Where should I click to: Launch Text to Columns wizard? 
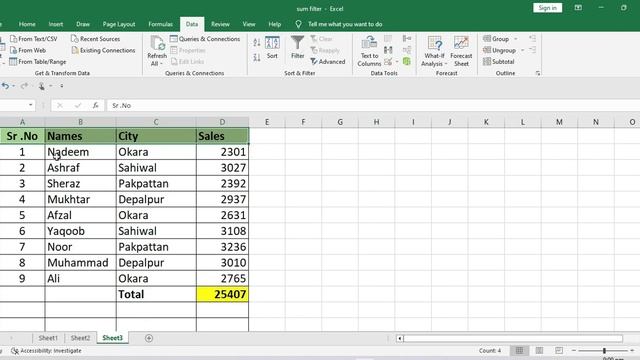(x=369, y=51)
